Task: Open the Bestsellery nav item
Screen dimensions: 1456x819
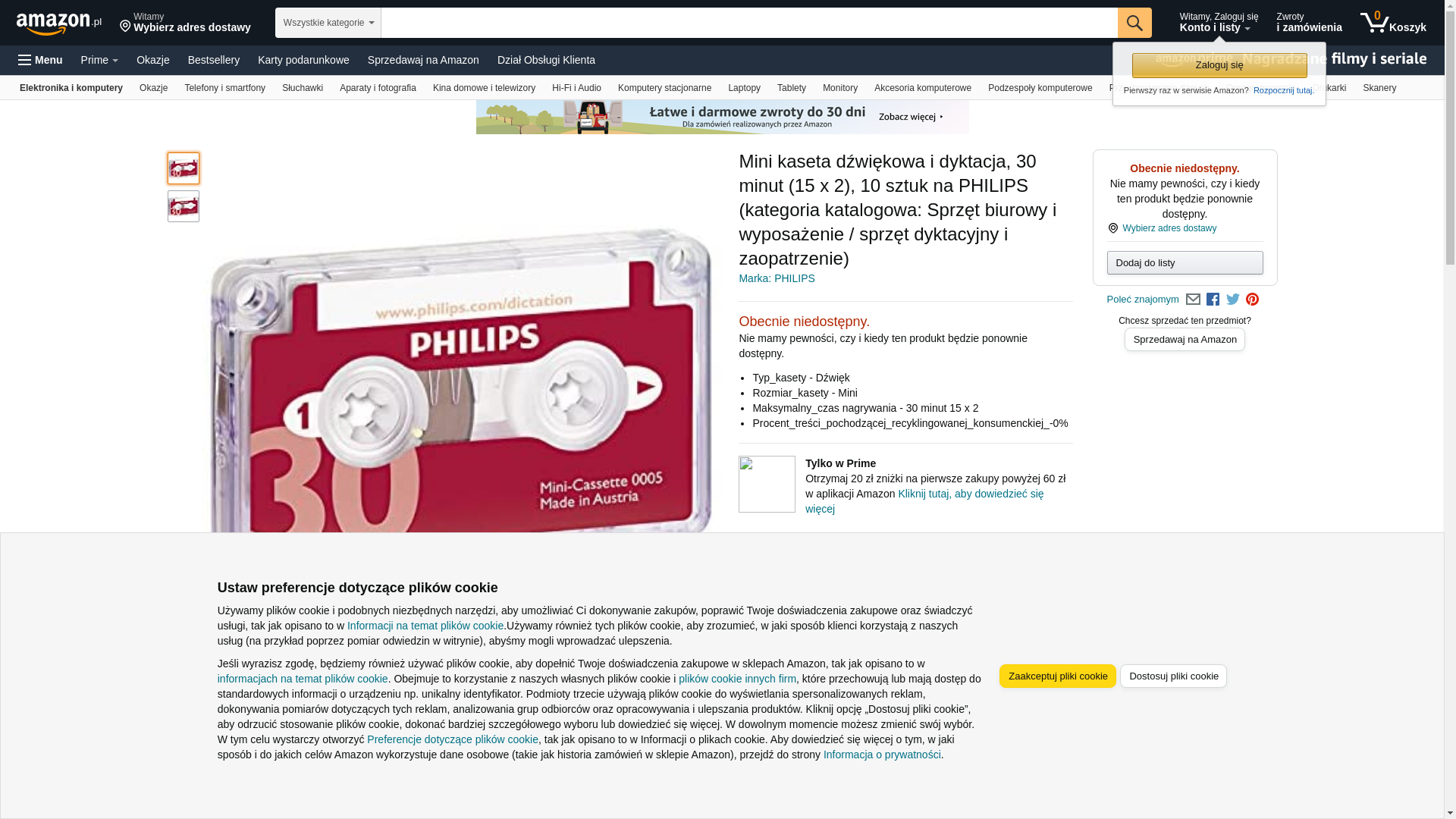Action: (x=214, y=60)
